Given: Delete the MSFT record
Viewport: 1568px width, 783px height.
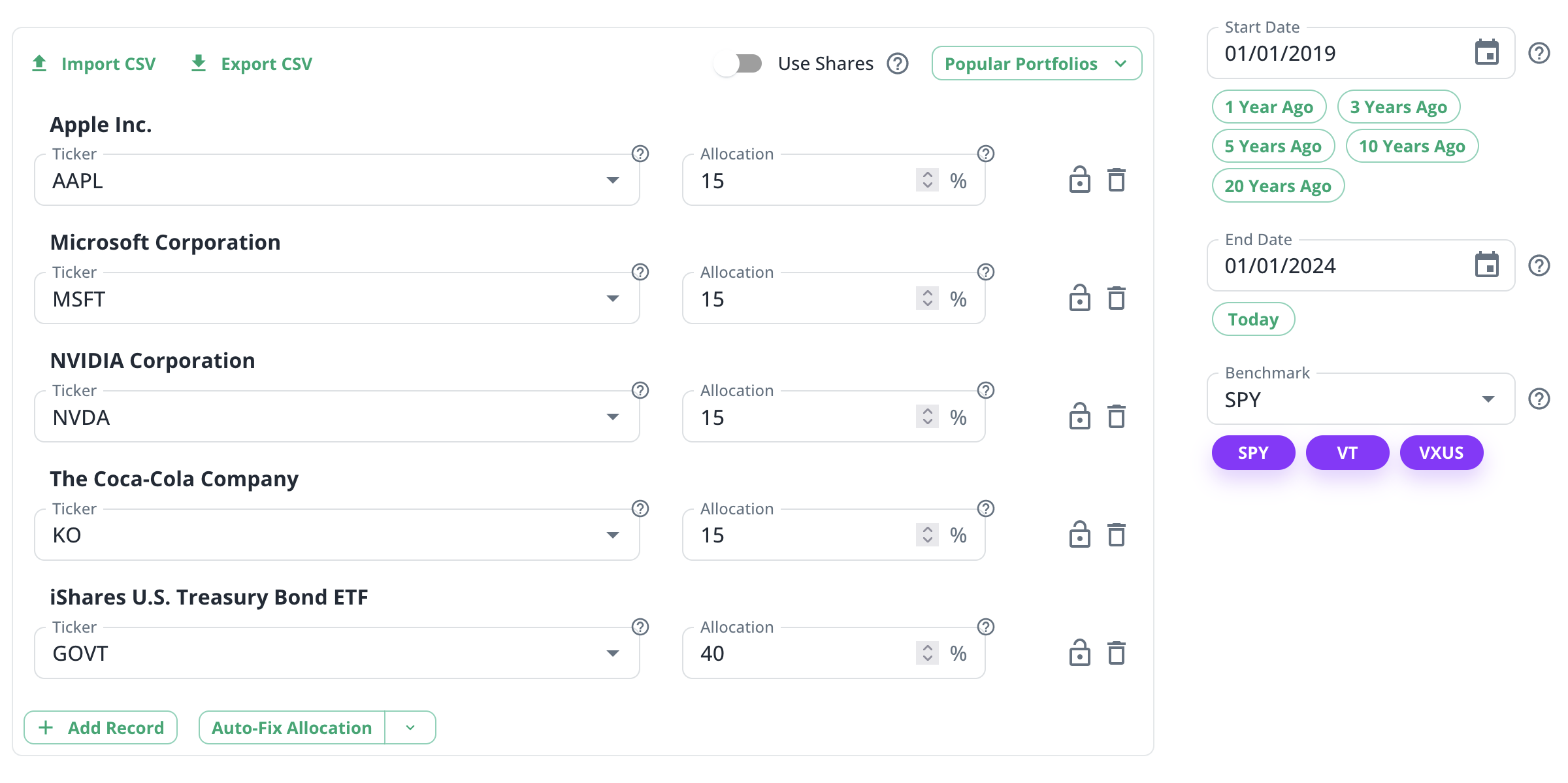Looking at the screenshot, I should pos(1117,298).
